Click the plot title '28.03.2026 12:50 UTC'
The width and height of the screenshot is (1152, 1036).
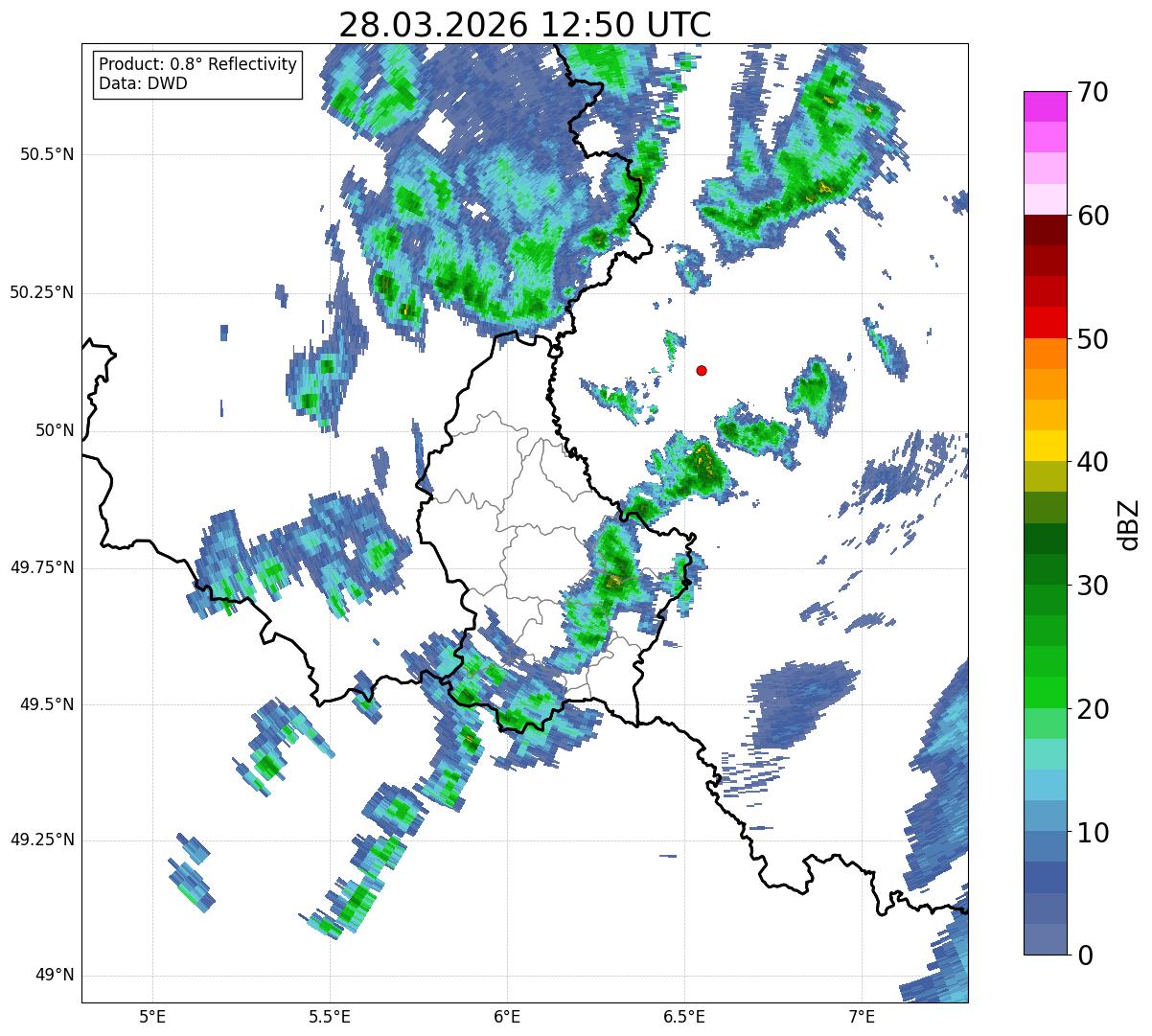525,25
